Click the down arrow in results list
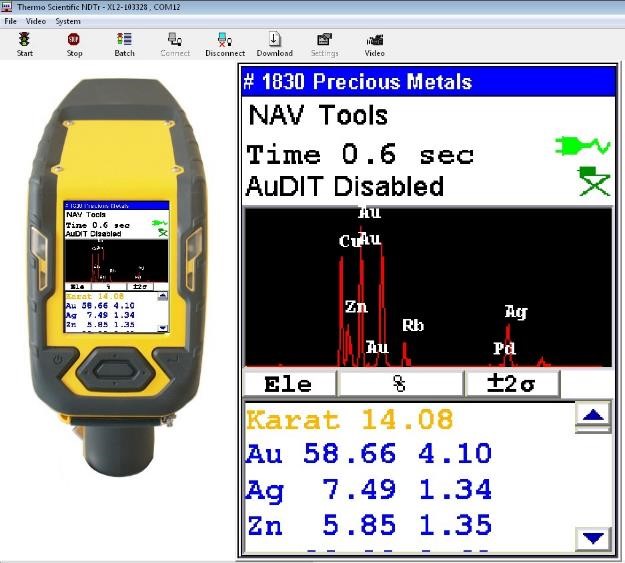Screen dimensions: 625x563 click(x=594, y=538)
